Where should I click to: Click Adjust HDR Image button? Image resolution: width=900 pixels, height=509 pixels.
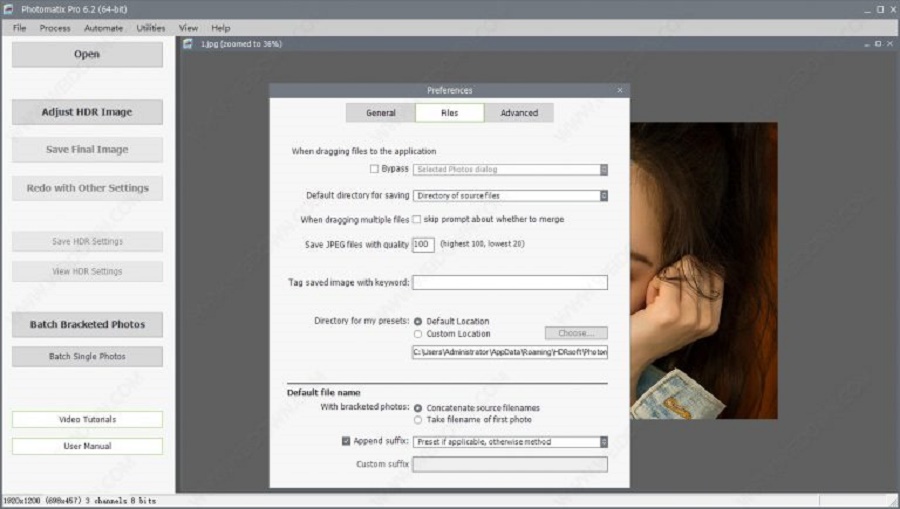coord(87,112)
